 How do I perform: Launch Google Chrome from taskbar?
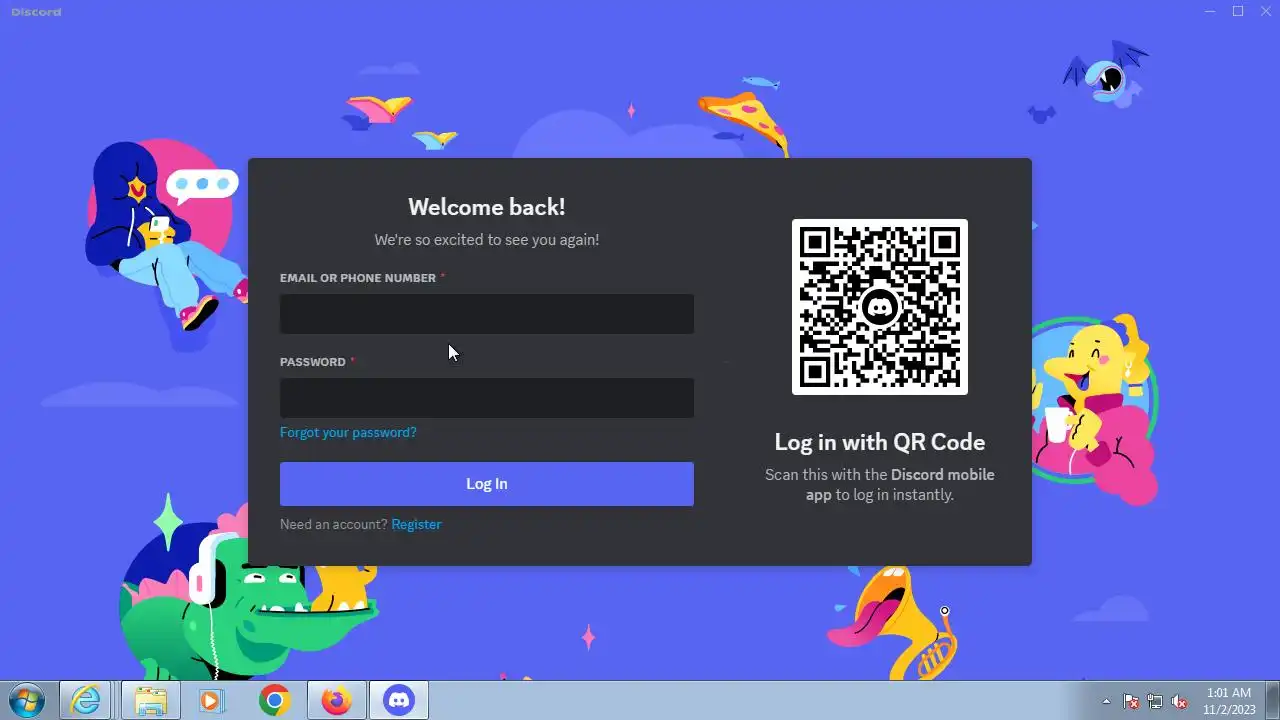274,701
